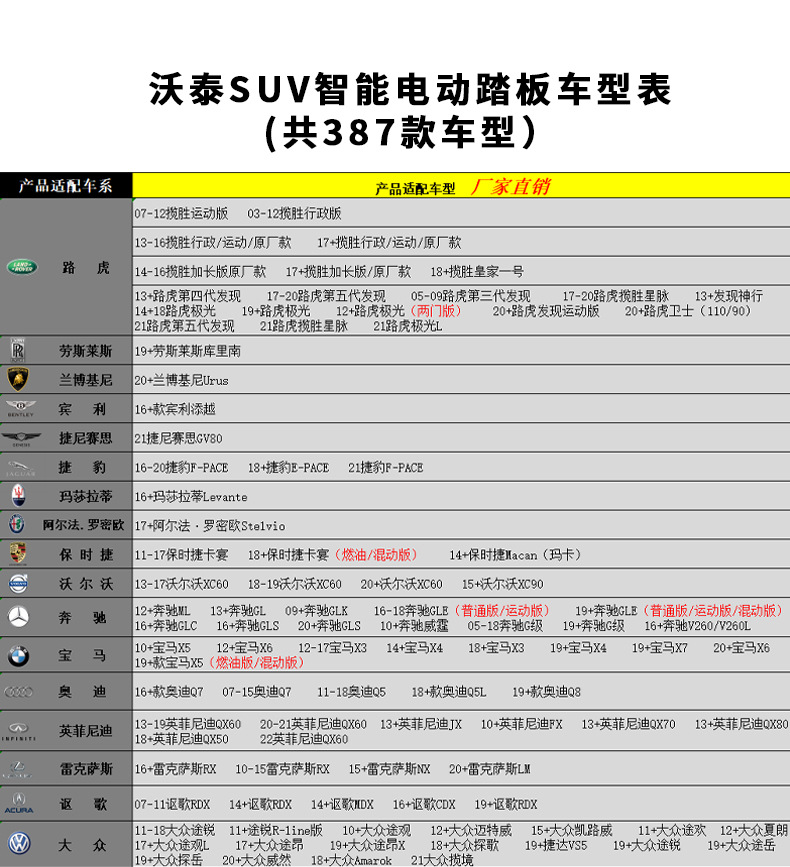The height and width of the screenshot is (867, 790).
Task: Click the Rolls-Royce logo icon
Action: 18,350
